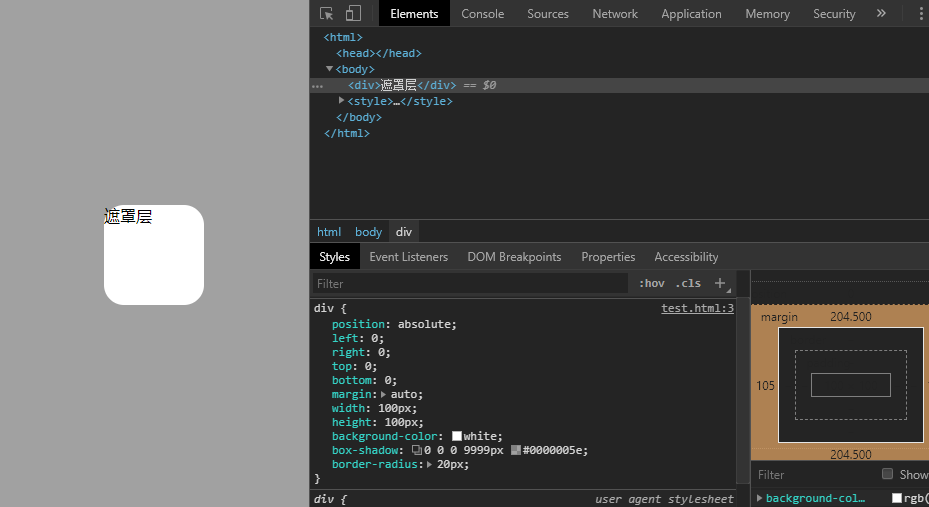Select the html node in DOM tree
Image resolution: width=929 pixels, height=507 pixels.
(x=343, y=37)
